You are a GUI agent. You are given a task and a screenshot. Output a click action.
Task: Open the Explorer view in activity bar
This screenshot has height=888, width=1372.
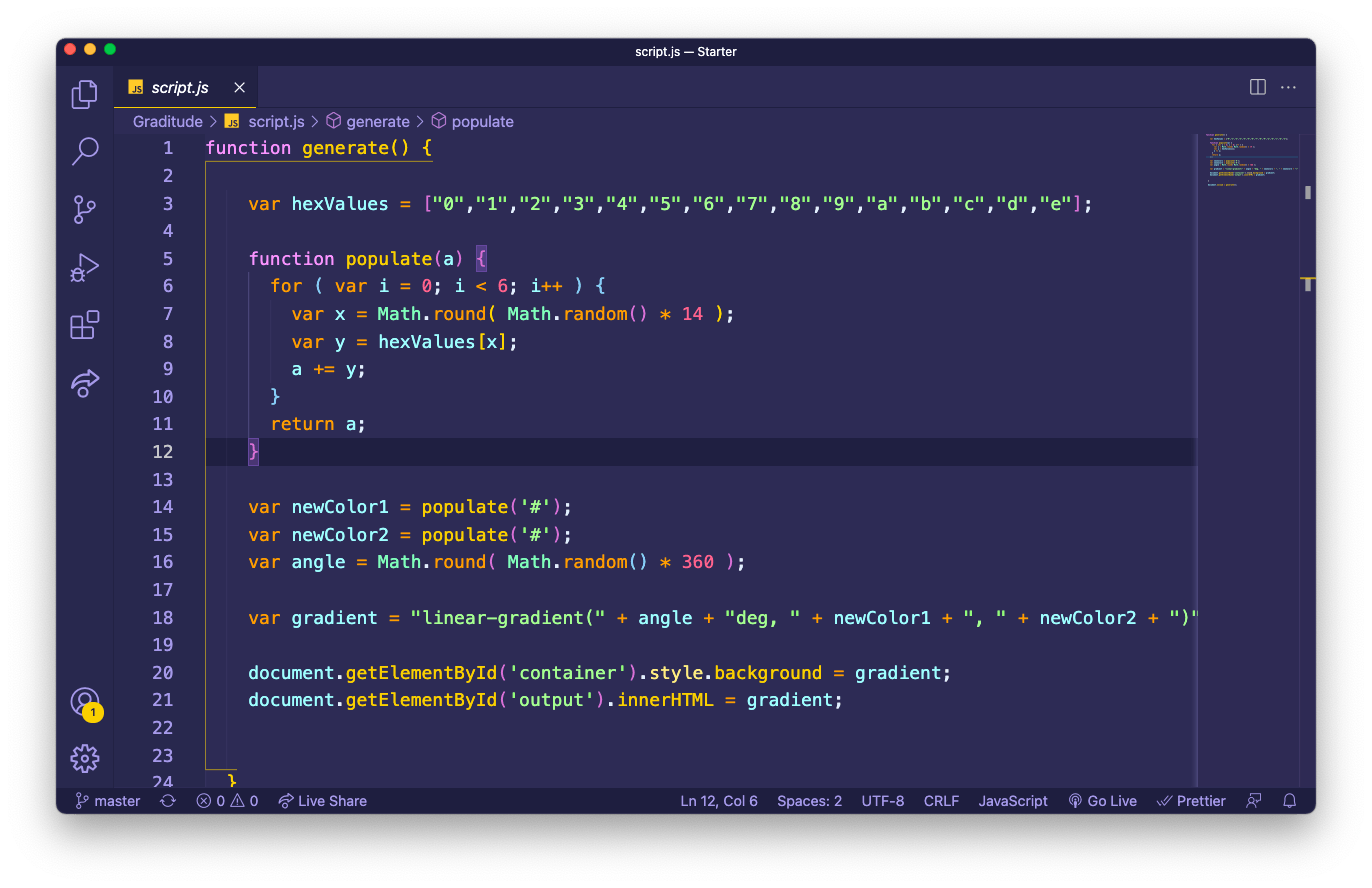(x=85, y=95)
